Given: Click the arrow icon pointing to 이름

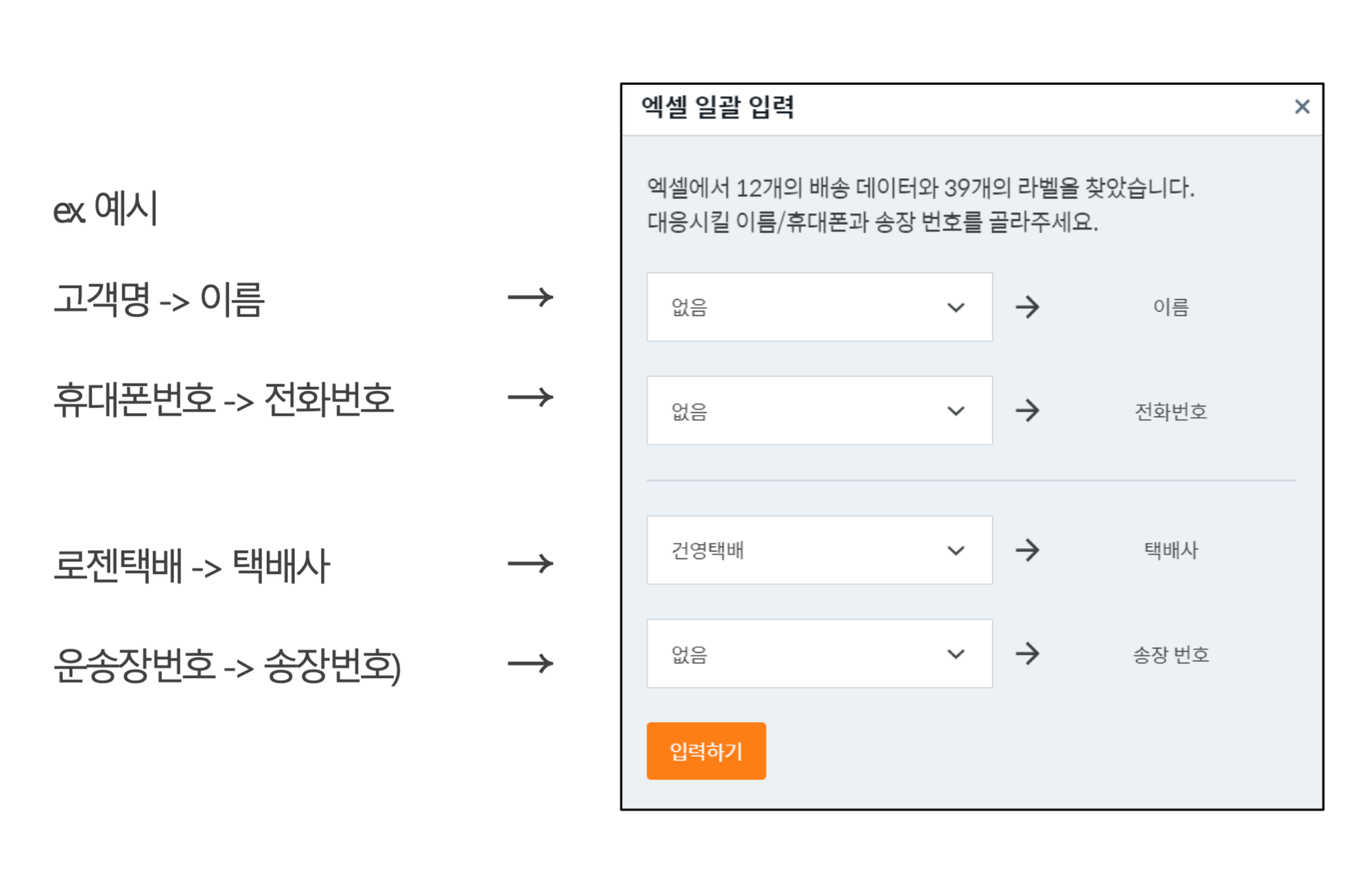Looking at the screenshot, I should pos(1027,307).
